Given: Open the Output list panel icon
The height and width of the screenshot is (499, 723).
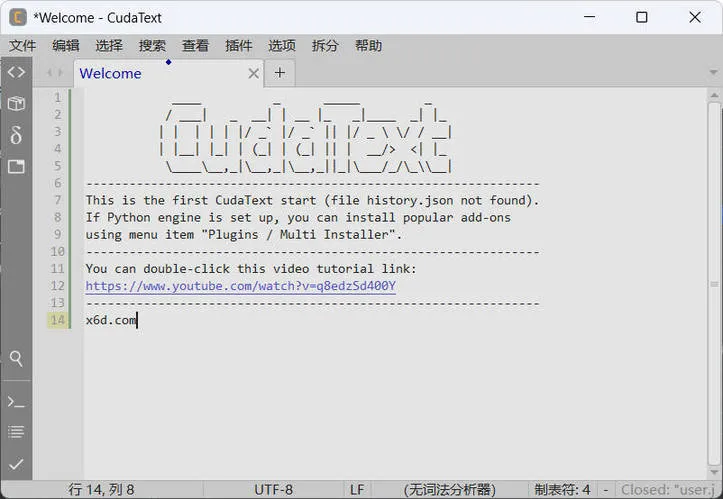Looking at the screenshot, I should [x=16, y=432].
